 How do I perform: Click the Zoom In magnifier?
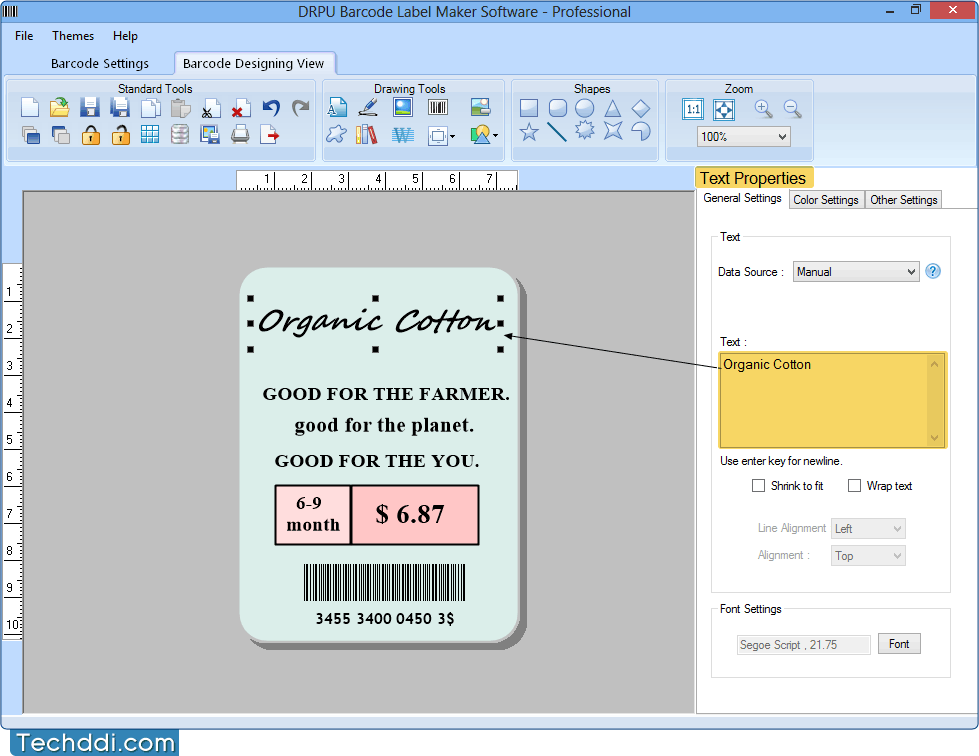tap(763, 109)
